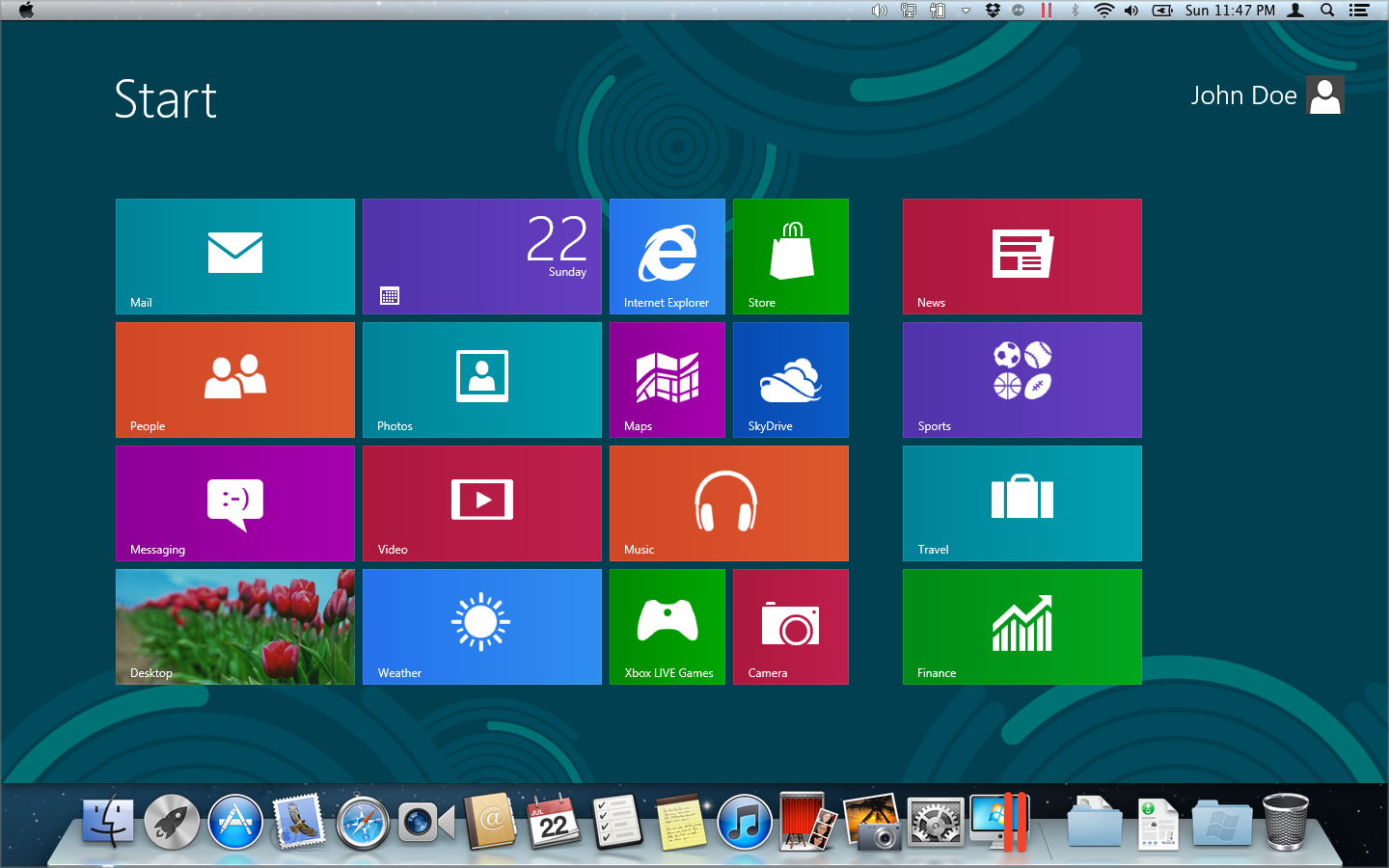Open iPhoto in the Dock
This screenshot has width=1389, height=868.
[872, 823]
